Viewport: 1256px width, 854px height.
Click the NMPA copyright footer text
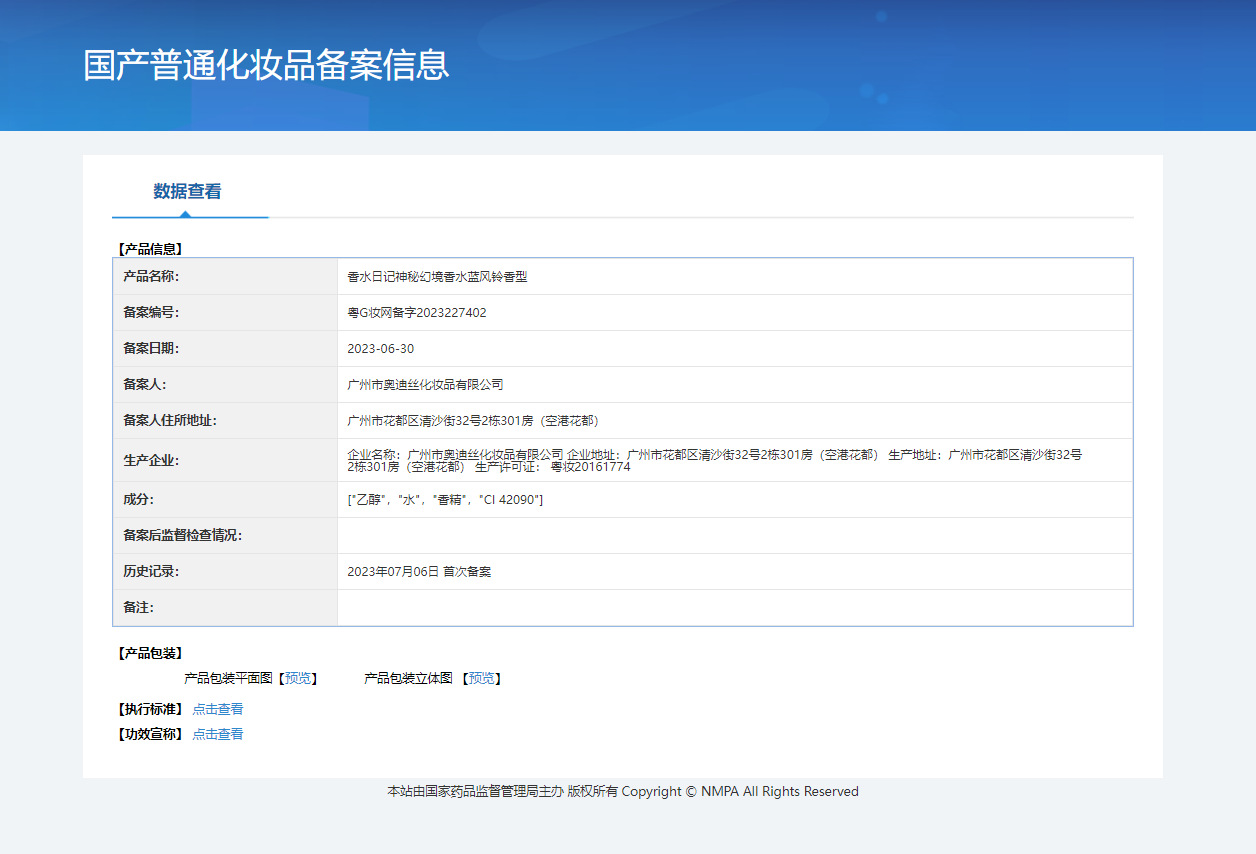coord(622,791)
